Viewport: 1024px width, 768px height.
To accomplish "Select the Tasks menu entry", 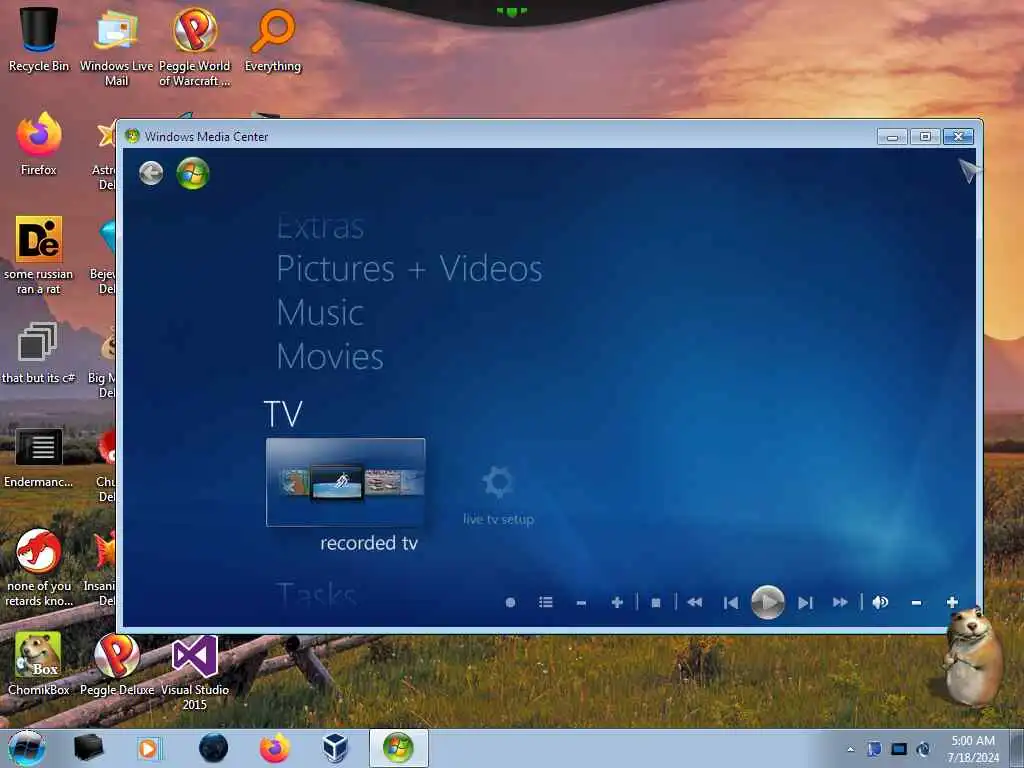I will point(316,594).
